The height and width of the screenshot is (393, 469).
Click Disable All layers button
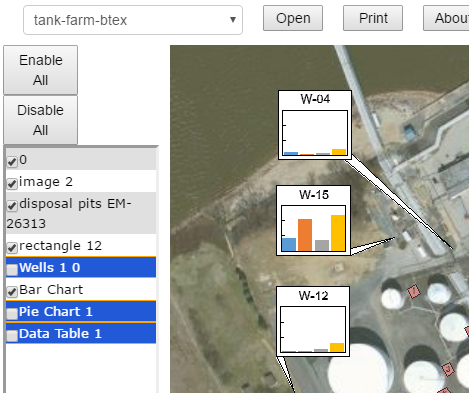pos(40,120)
